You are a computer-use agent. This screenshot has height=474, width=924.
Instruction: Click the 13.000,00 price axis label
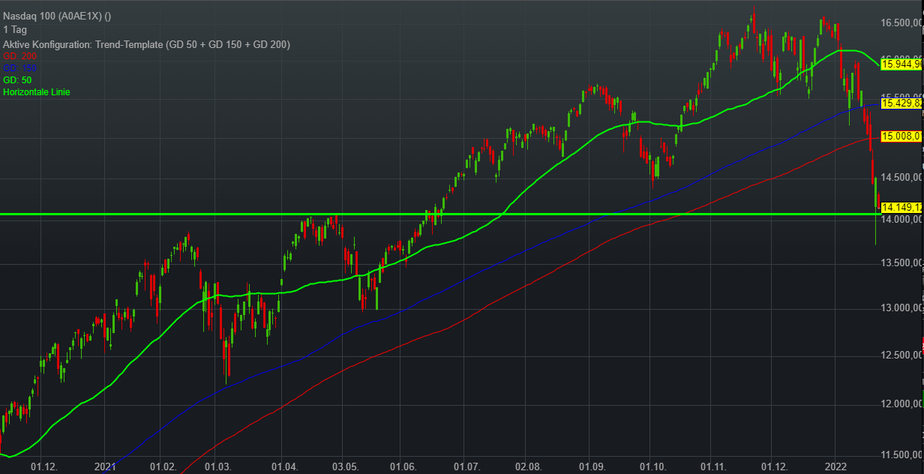click(902, 308)
